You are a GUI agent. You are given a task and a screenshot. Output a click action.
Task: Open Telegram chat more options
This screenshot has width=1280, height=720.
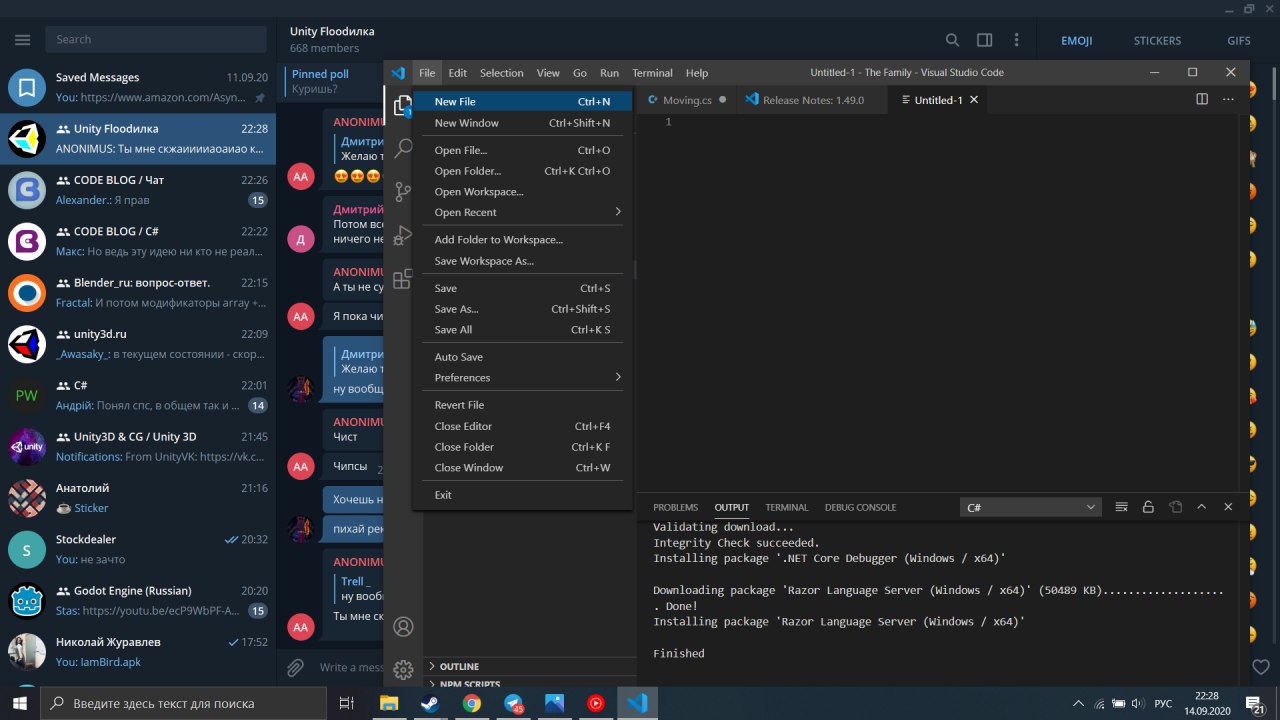[x=1016, y=40]
